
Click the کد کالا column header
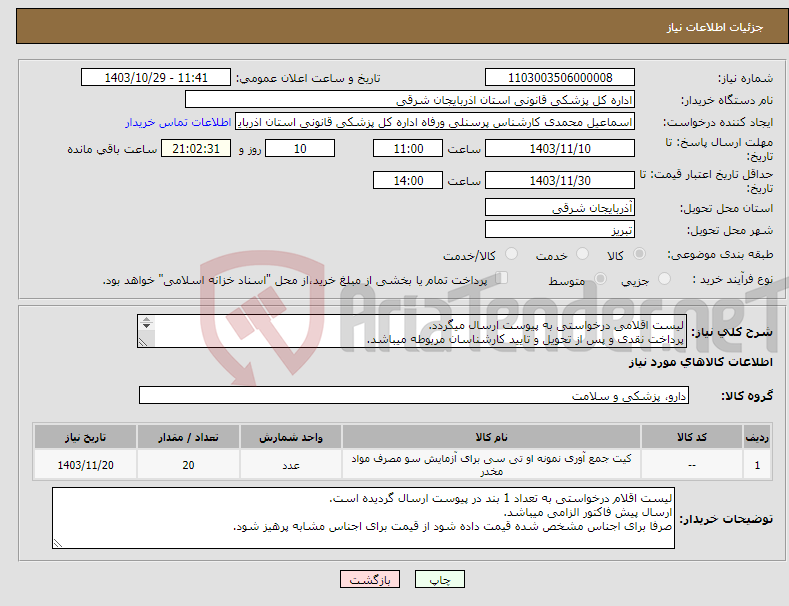click(692, 437)
